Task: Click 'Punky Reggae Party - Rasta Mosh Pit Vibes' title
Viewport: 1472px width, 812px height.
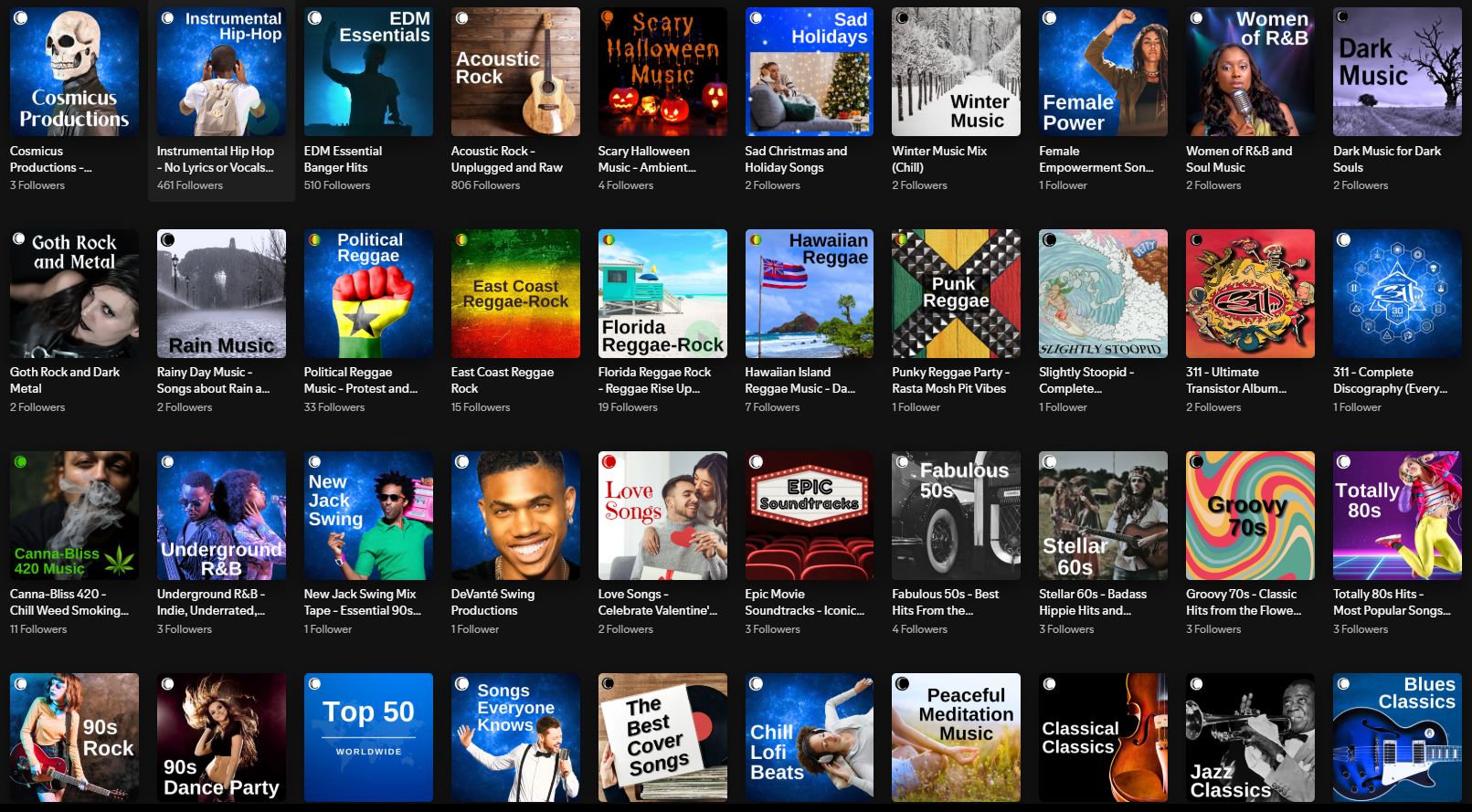Action: coord(951,380)
